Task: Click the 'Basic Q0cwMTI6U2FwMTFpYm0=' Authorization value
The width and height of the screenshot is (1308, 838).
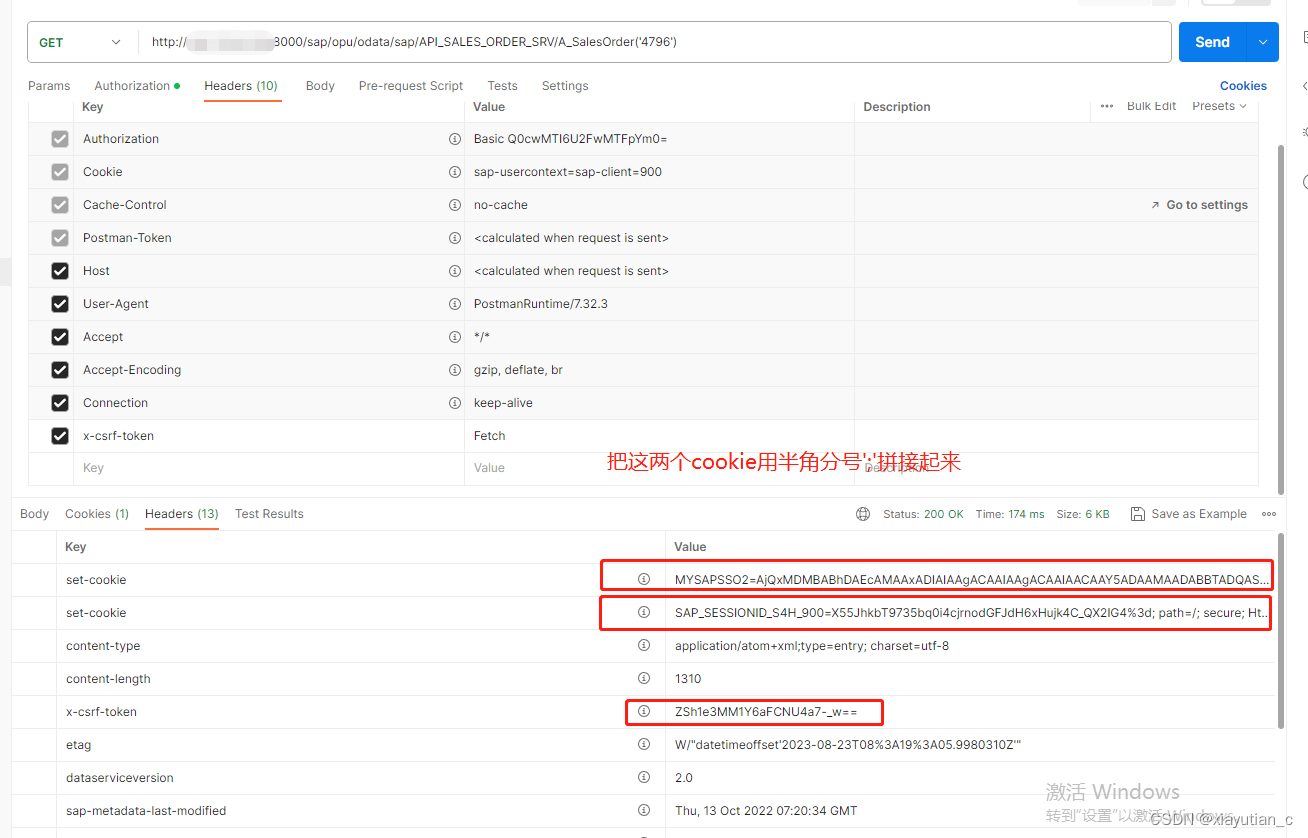Action: point(570,139)
